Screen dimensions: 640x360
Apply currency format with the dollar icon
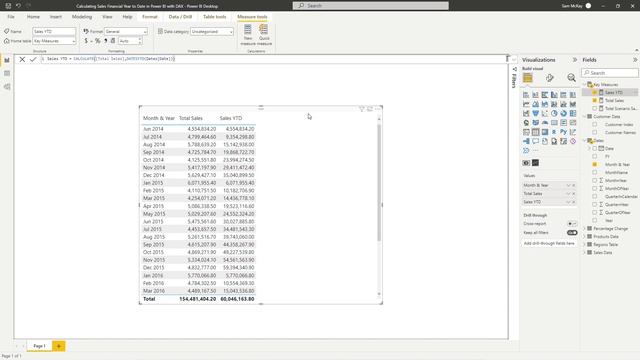point(86,41)
